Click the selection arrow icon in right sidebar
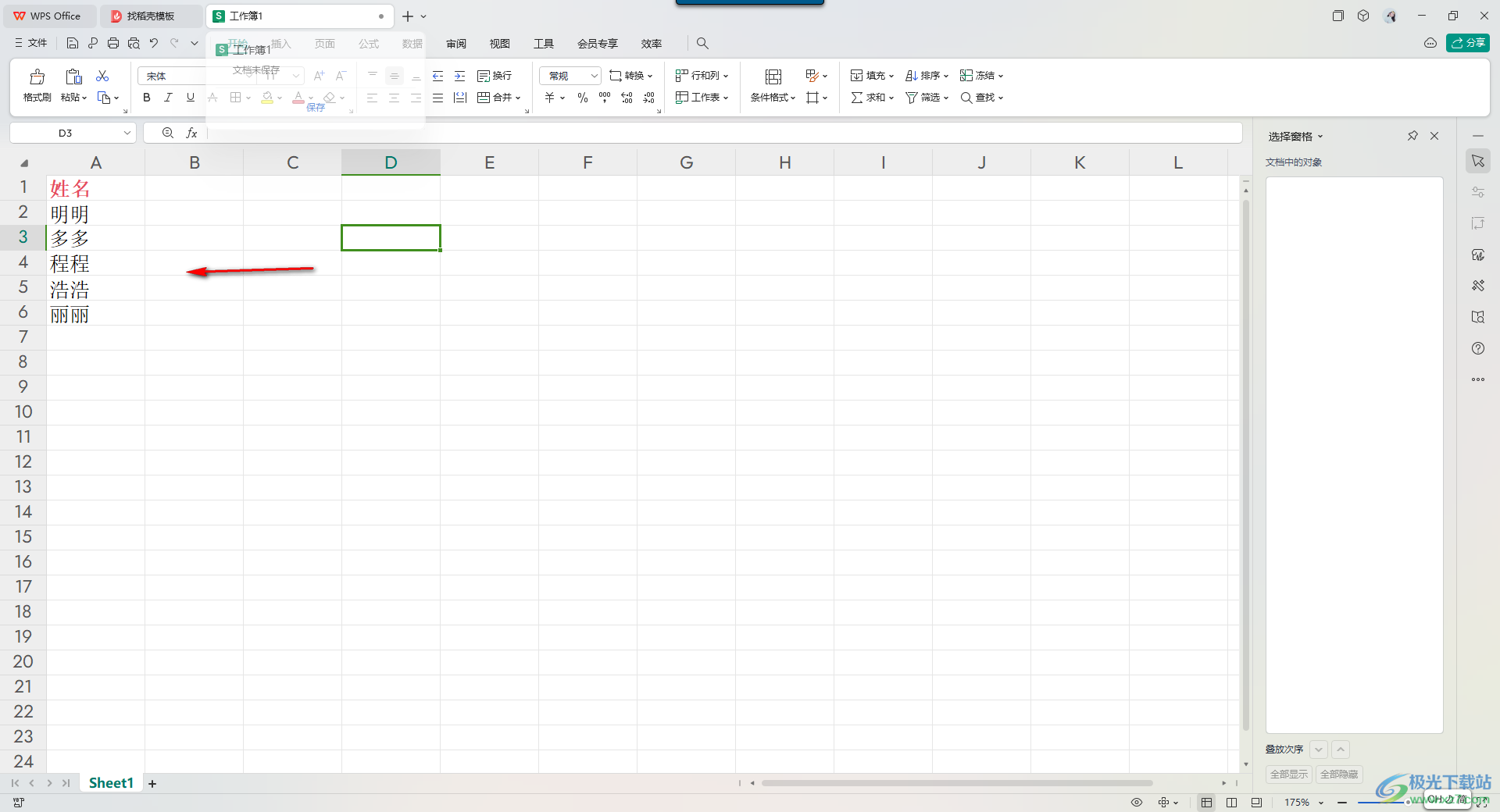Image resolution: width=1500 pixels, height=812 pixels. pyautogui.click(x=1478, y=161)
